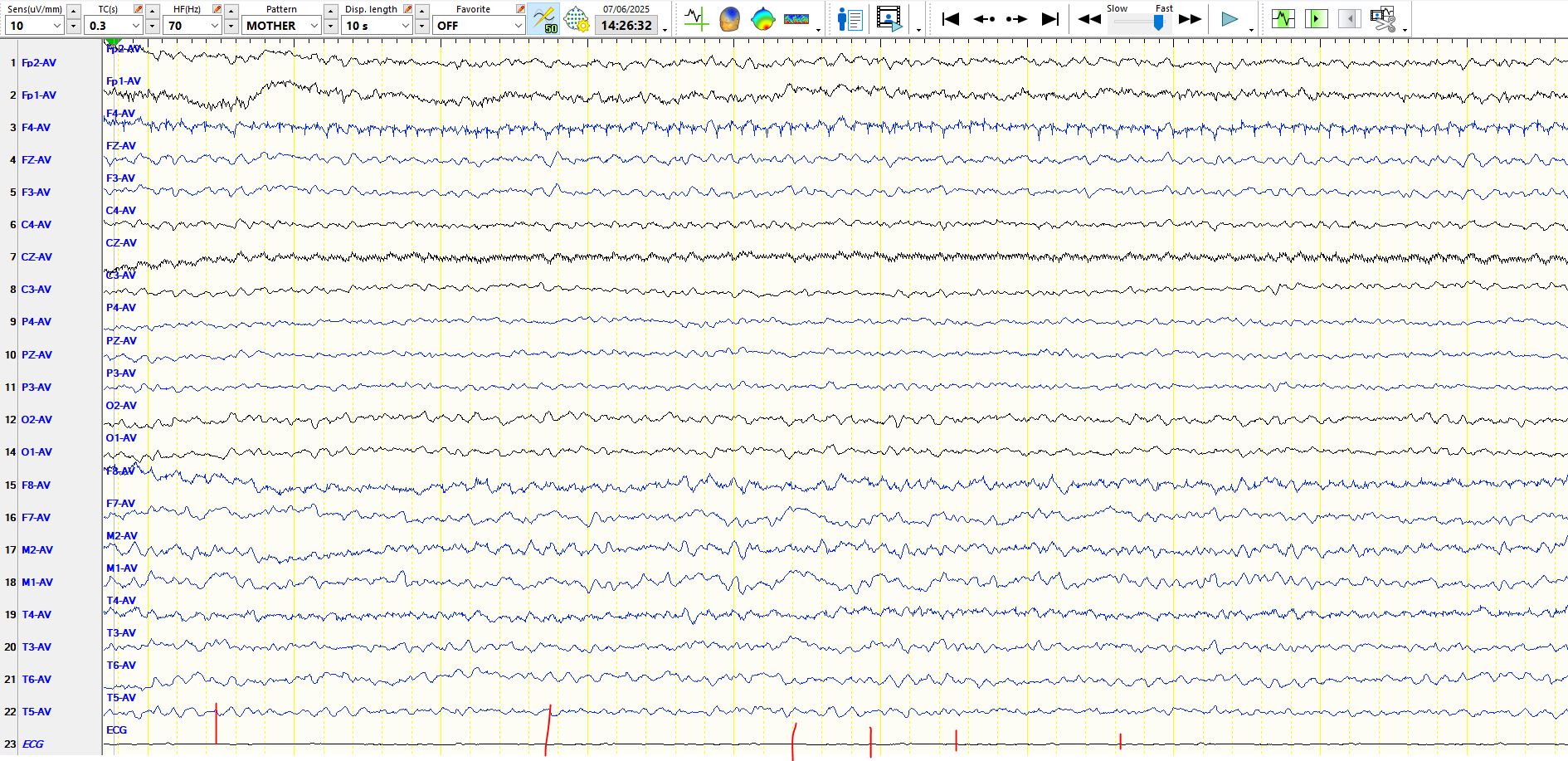The image size is (1568, 761).
Task: Step display length up
Action: click(x=421, y=11)
